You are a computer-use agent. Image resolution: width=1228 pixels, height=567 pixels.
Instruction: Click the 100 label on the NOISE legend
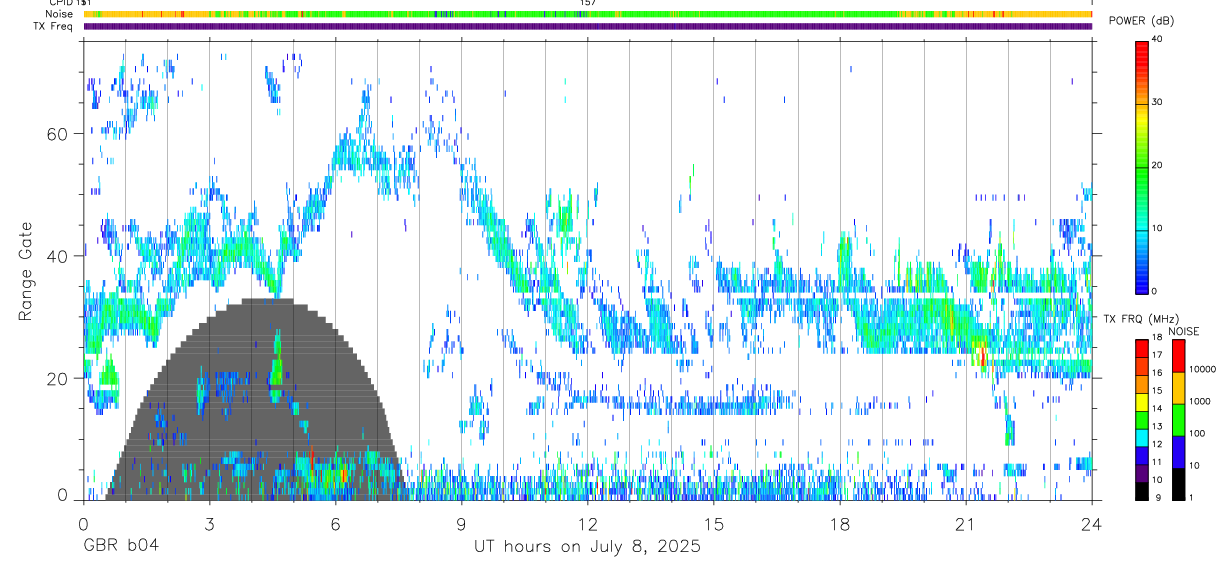(1196, 433)
